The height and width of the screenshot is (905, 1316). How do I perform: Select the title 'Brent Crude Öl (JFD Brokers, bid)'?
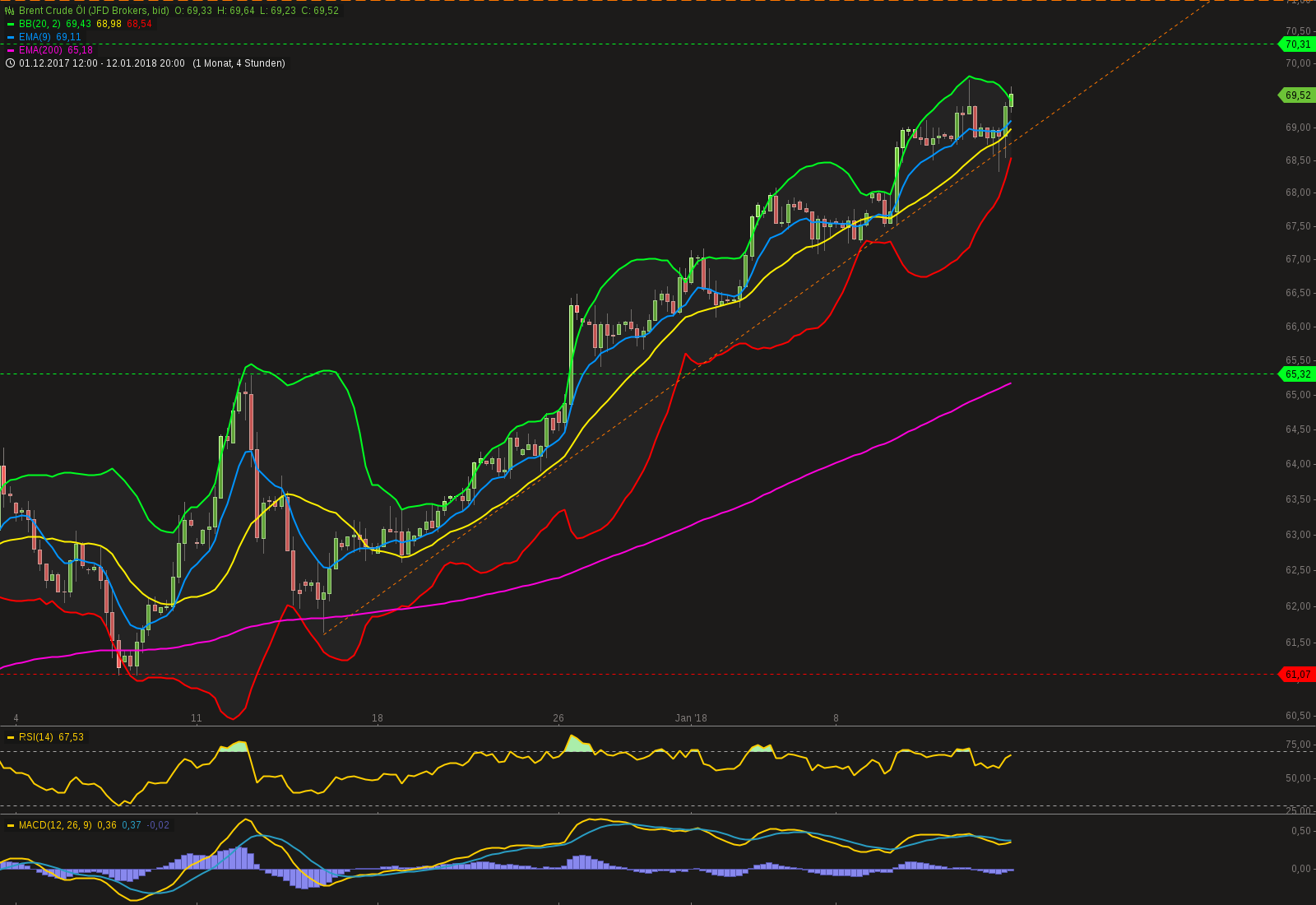tap(94, 11)
